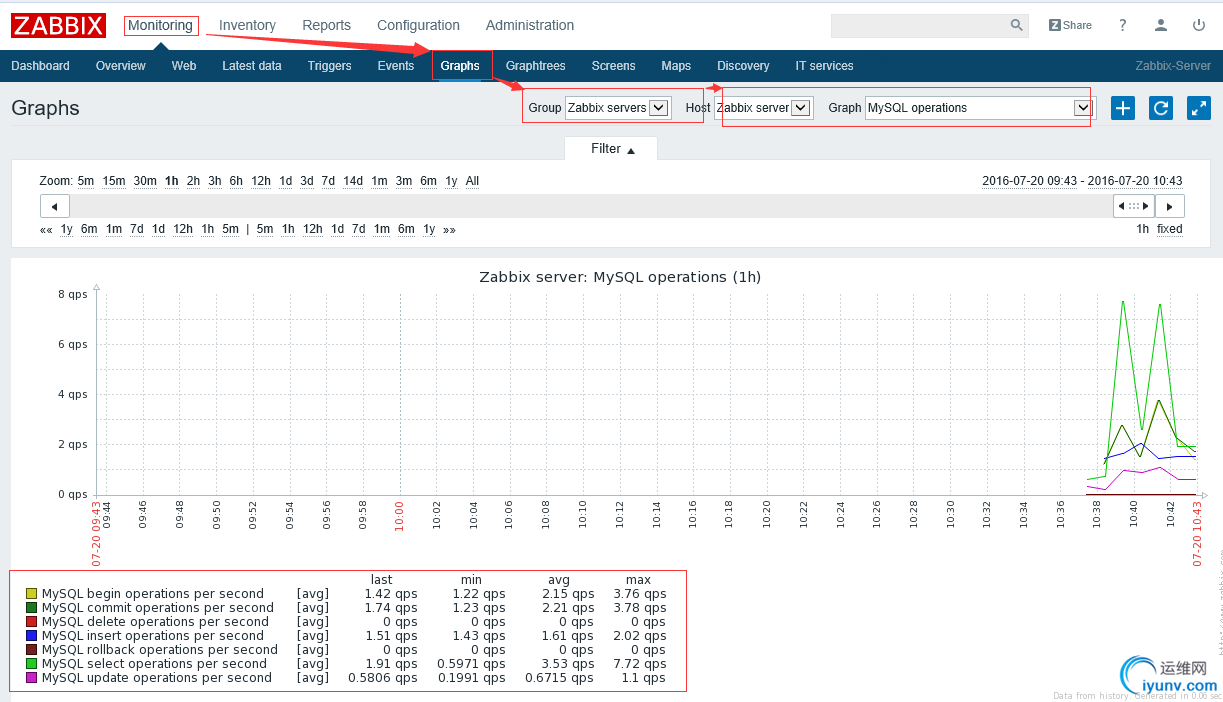Click the graph title MySQL operations (1h)
The image size is (1223, 702).
pyautogui.click(x=620, y=277)
